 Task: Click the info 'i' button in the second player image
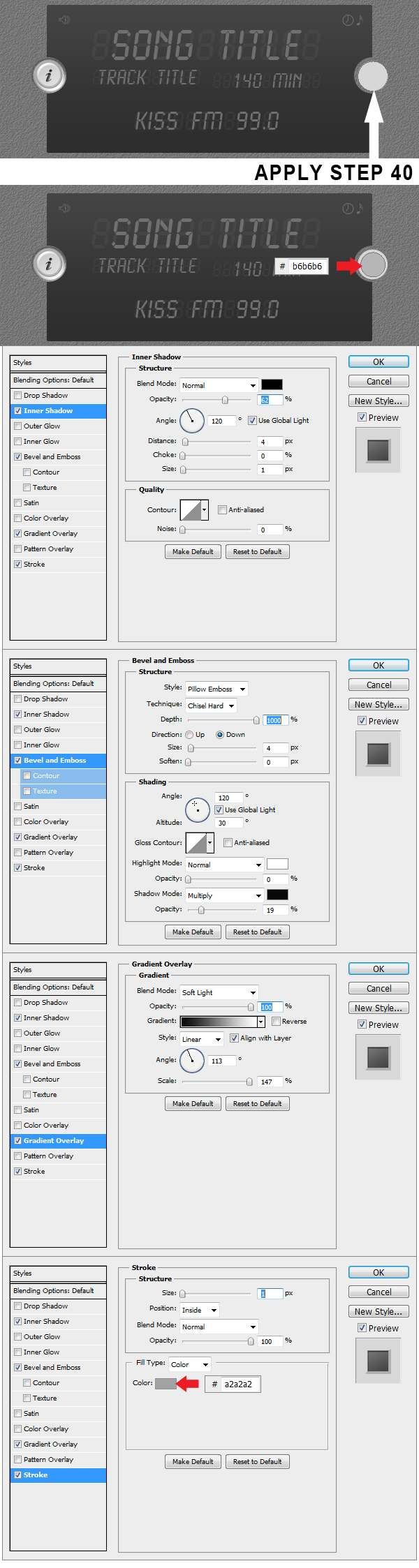point(49,264)
